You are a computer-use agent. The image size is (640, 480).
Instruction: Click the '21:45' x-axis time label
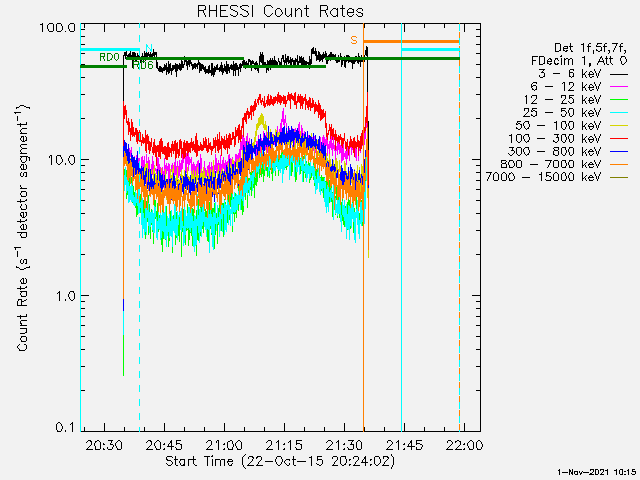[x=404, y=445]
